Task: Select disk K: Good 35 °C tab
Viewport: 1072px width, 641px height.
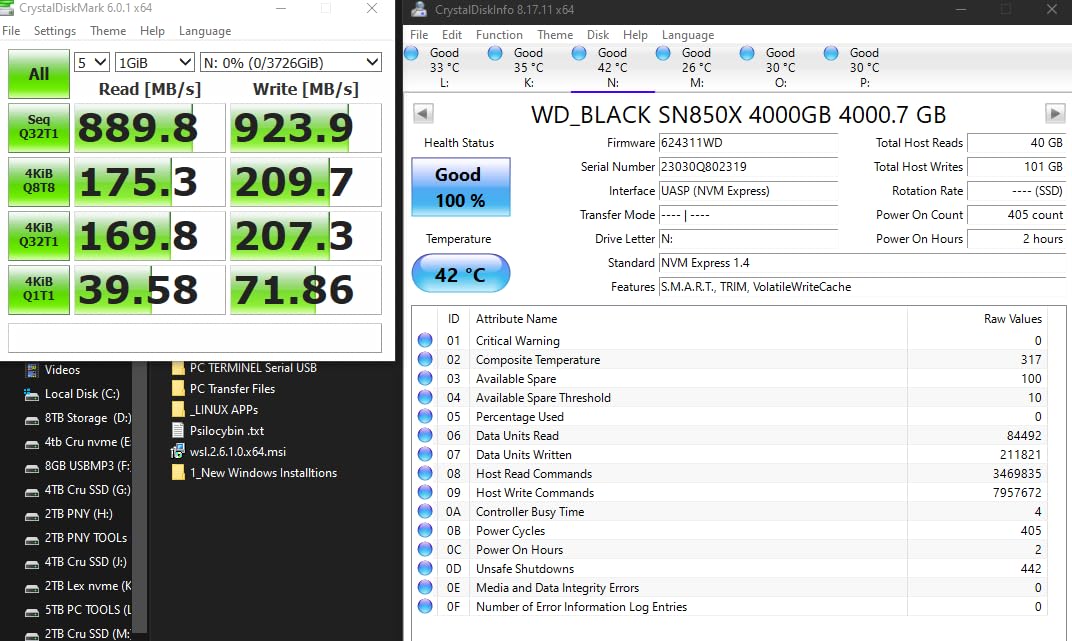Action: 528,68
